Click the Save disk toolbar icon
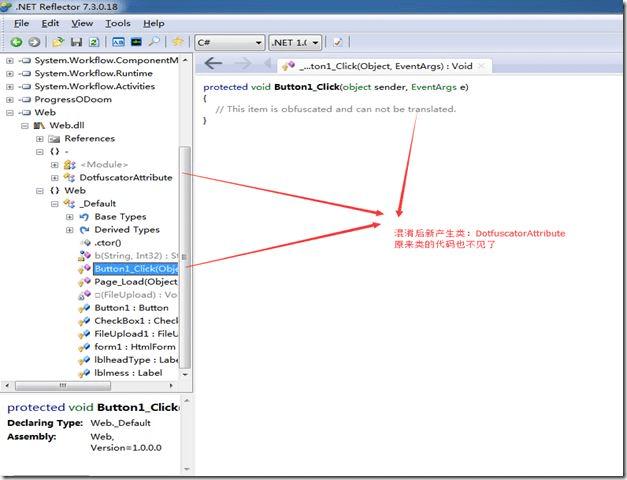 (x=76, y=42)
